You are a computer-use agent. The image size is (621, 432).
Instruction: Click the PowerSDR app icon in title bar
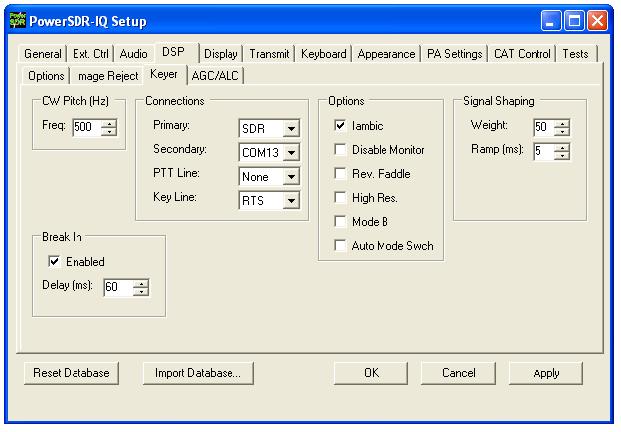(x=18, y=21)
